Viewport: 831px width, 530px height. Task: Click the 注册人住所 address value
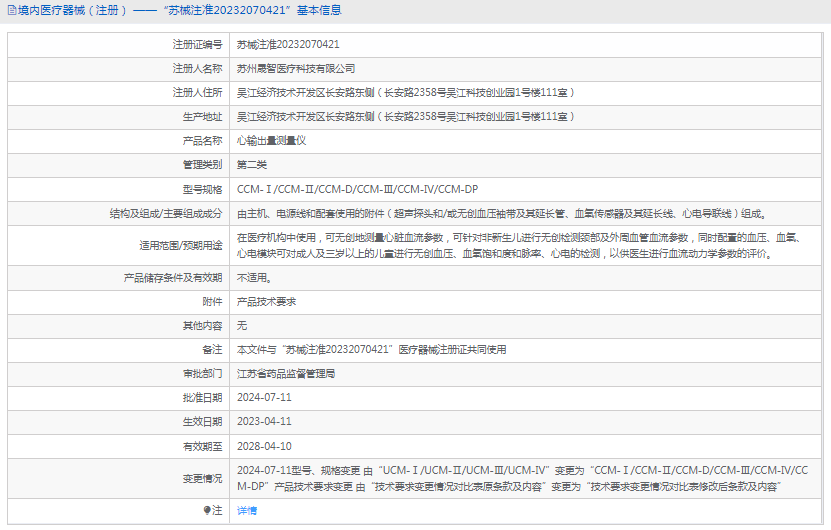pyautogui.click(x=406, y=93)
